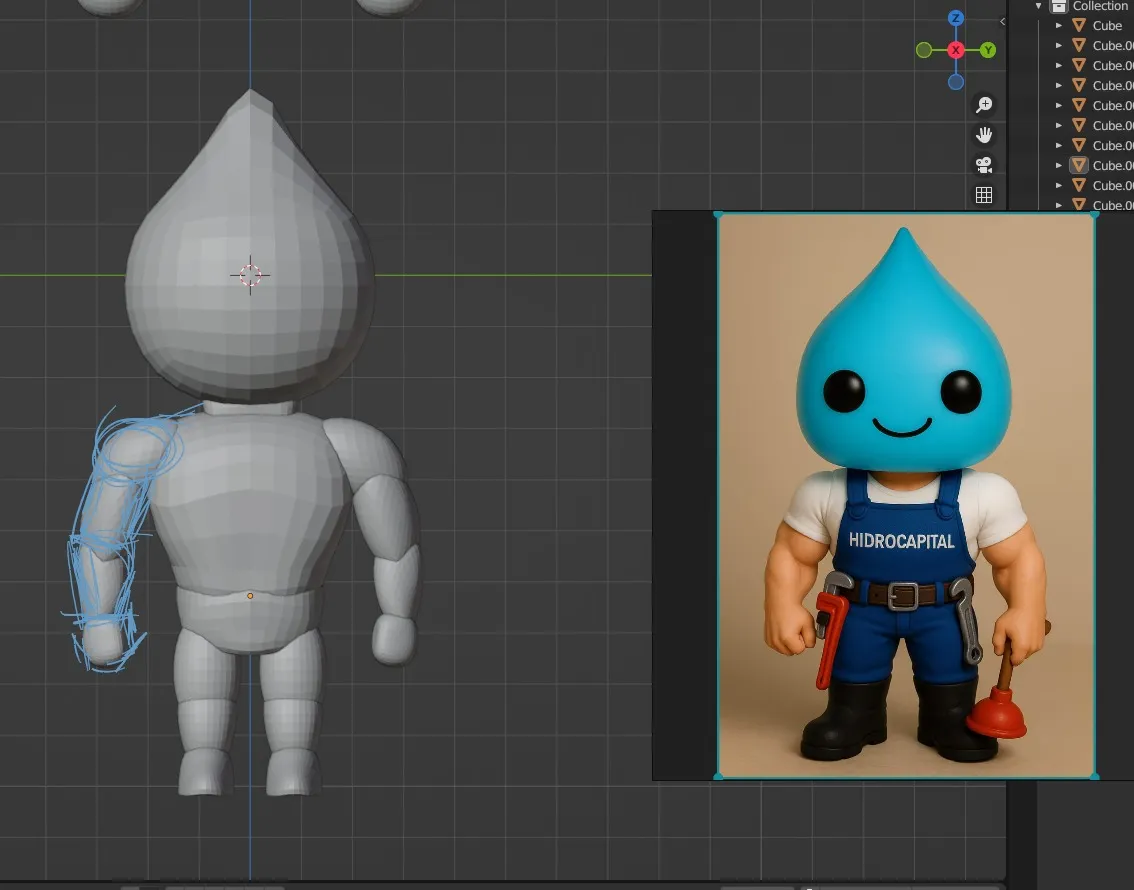Click the zoom magnifier viewport icon

(984, 105)
